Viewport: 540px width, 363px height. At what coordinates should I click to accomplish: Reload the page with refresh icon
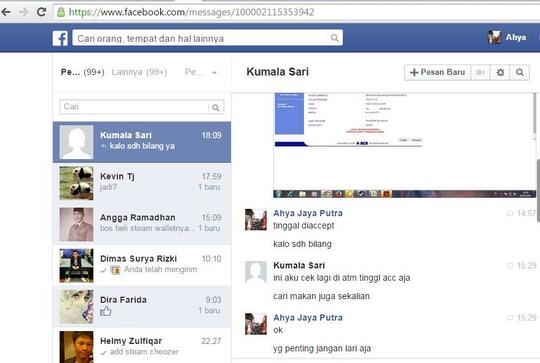click(41, 12)
